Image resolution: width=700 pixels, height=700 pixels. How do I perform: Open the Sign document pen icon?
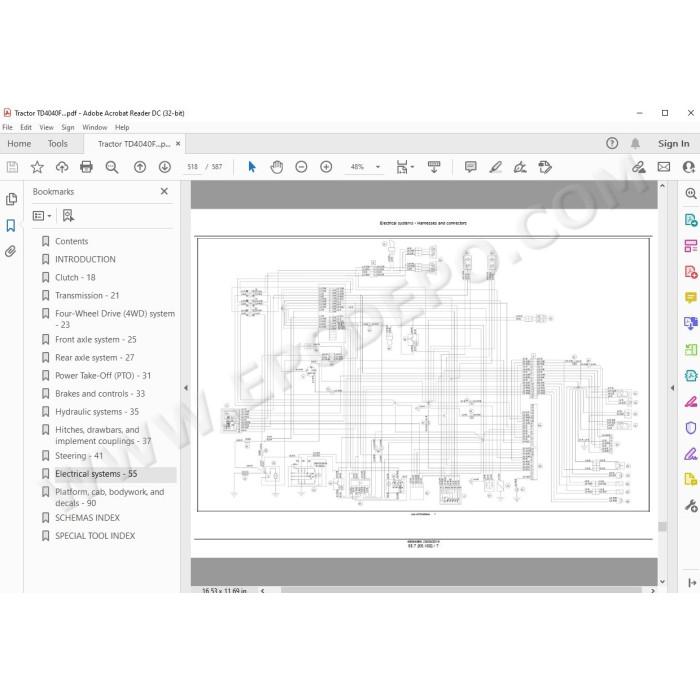pyautogui.click(x=520, y=167)
